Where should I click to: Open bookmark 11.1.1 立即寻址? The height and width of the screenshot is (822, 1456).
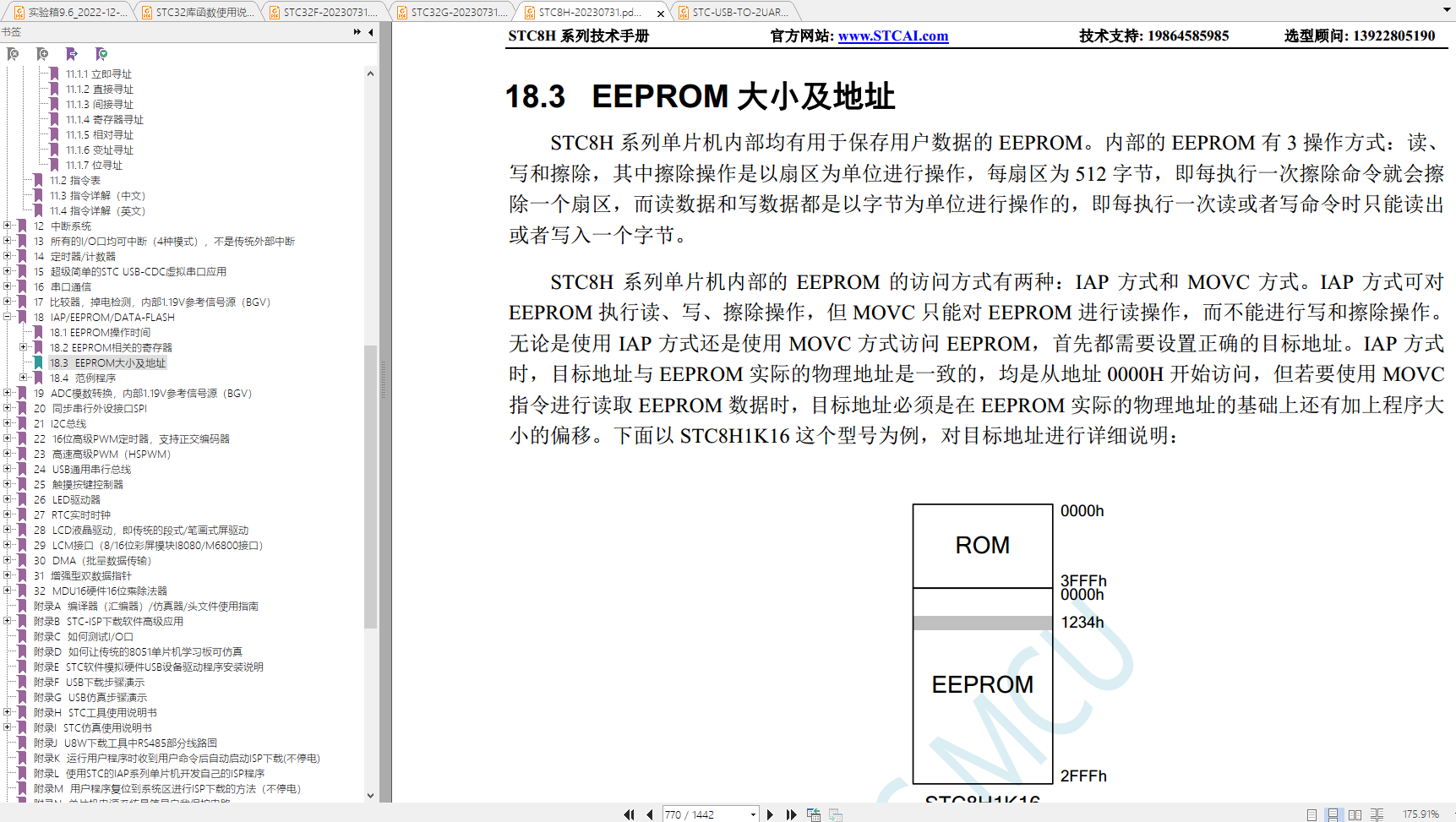[99, 74]
